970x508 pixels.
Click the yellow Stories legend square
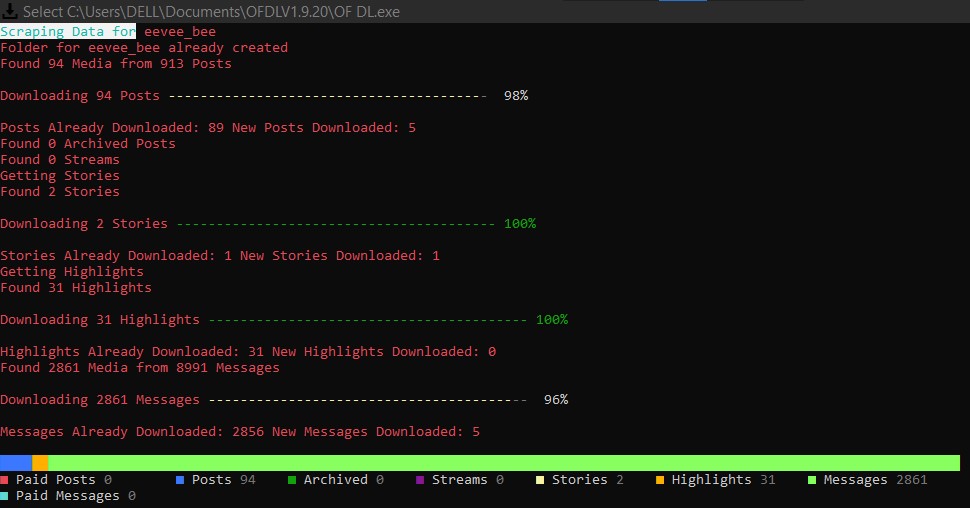point(541,480)
